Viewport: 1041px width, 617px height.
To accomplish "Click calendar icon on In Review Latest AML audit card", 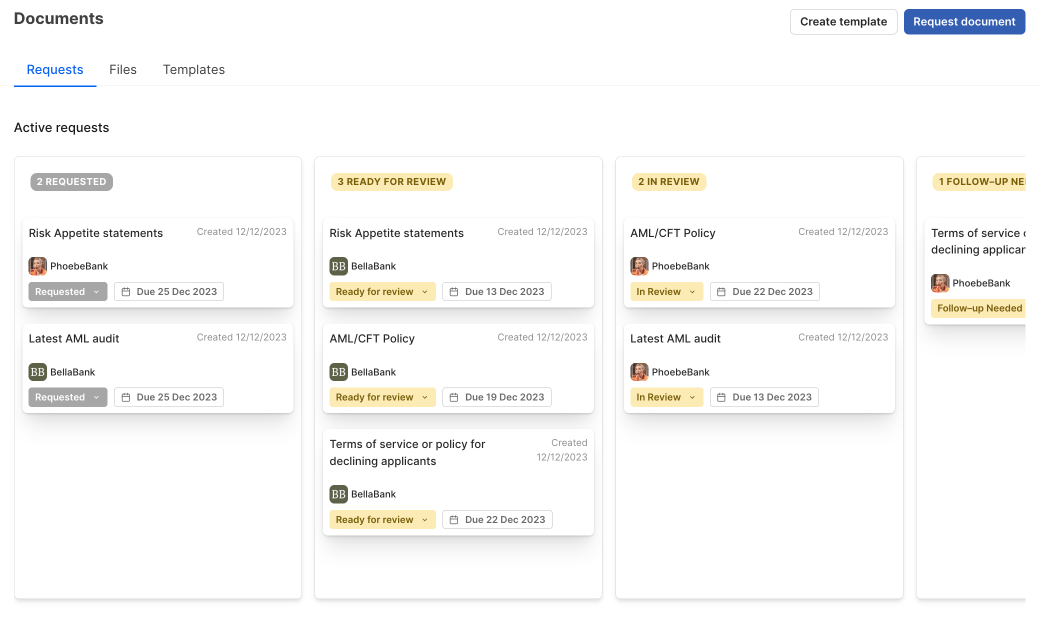I will (x=722, y=397).
